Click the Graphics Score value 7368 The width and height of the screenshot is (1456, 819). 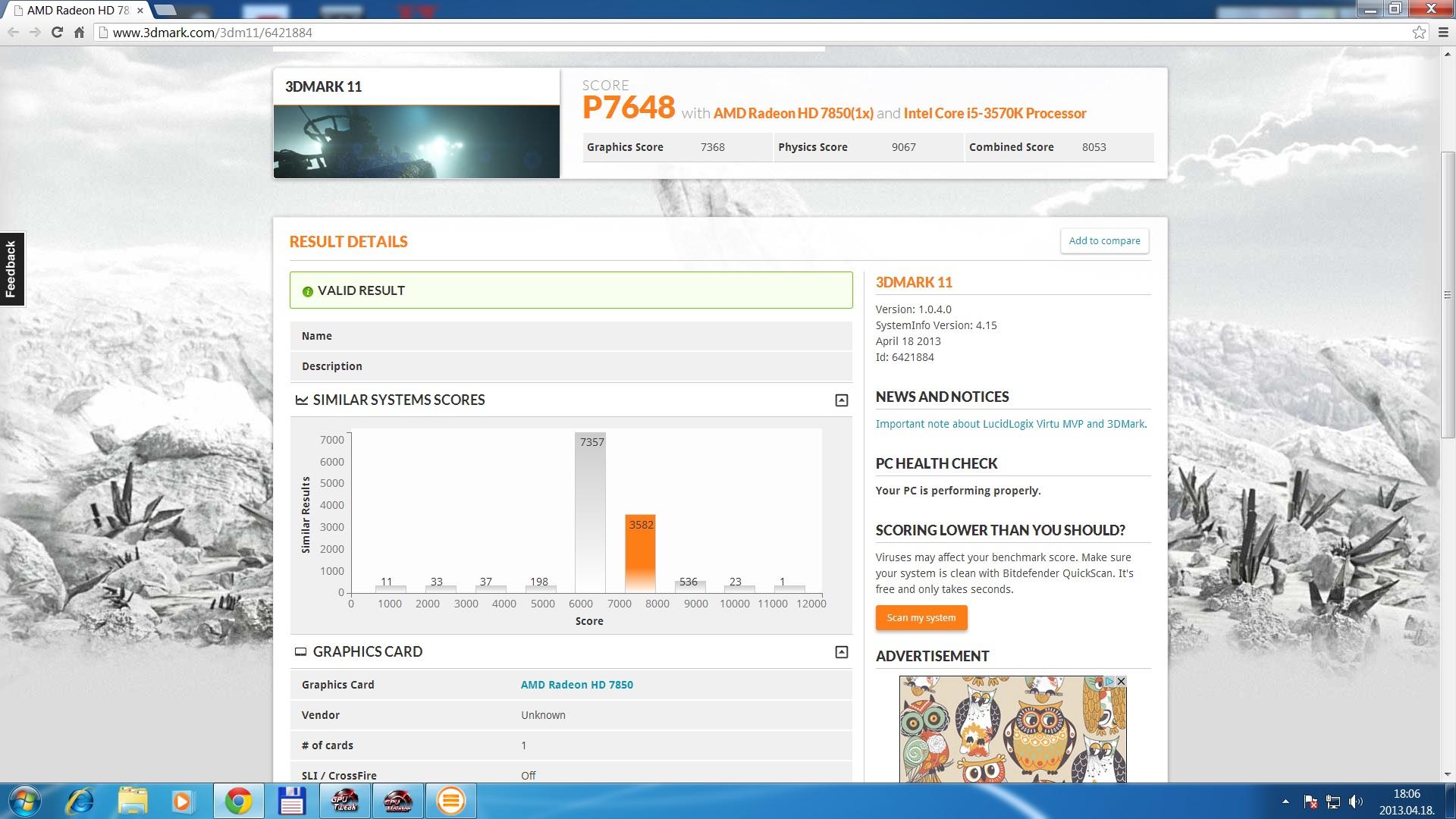pyautogui.click(x=712, y=147)
